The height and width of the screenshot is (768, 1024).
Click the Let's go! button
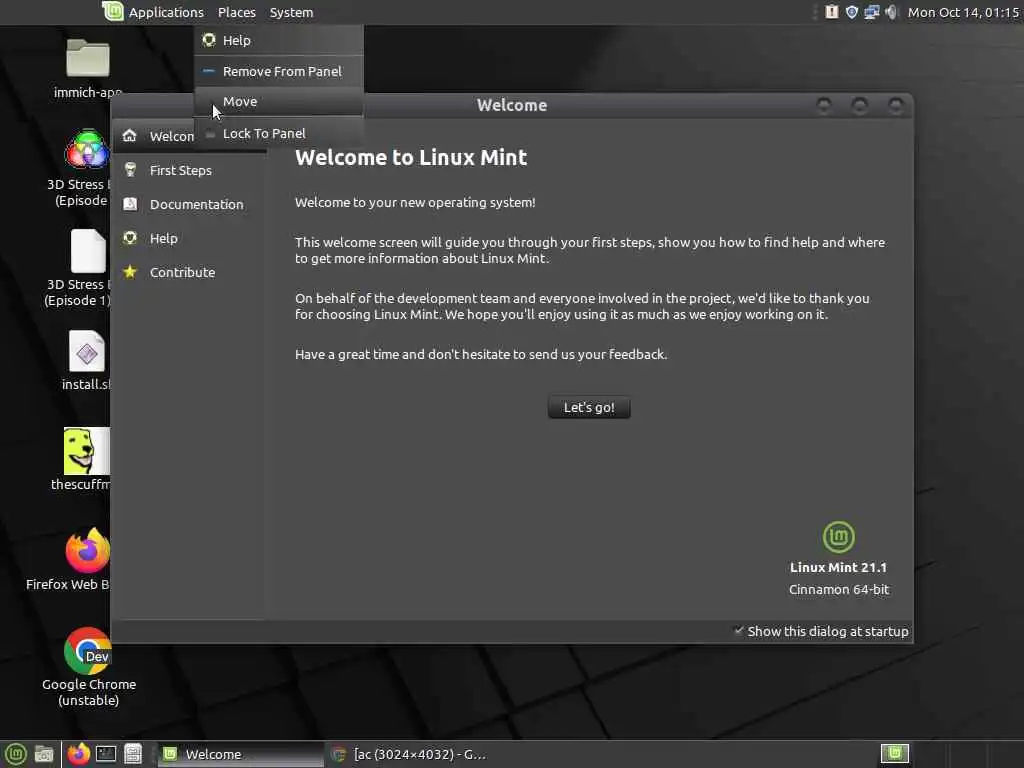(589, 408)
